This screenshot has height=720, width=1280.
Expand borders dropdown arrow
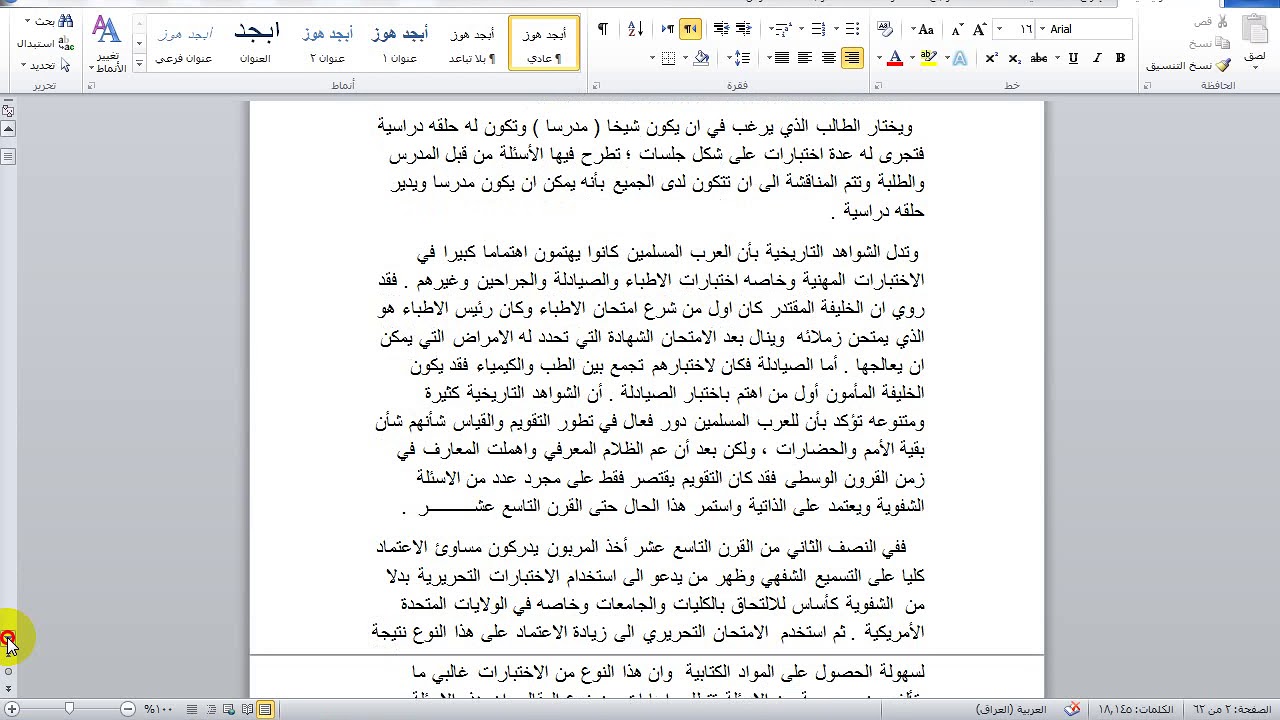[x=652, y=58]
